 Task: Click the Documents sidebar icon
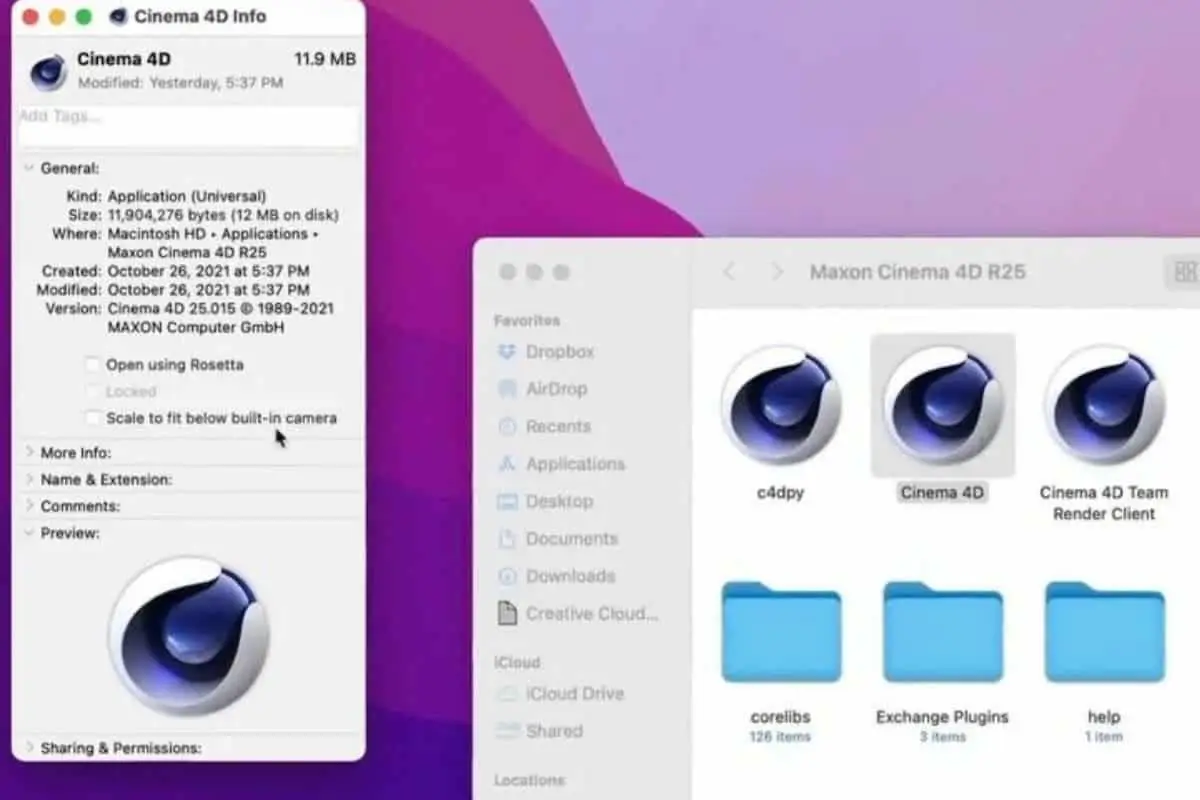(x=507, y=539)
